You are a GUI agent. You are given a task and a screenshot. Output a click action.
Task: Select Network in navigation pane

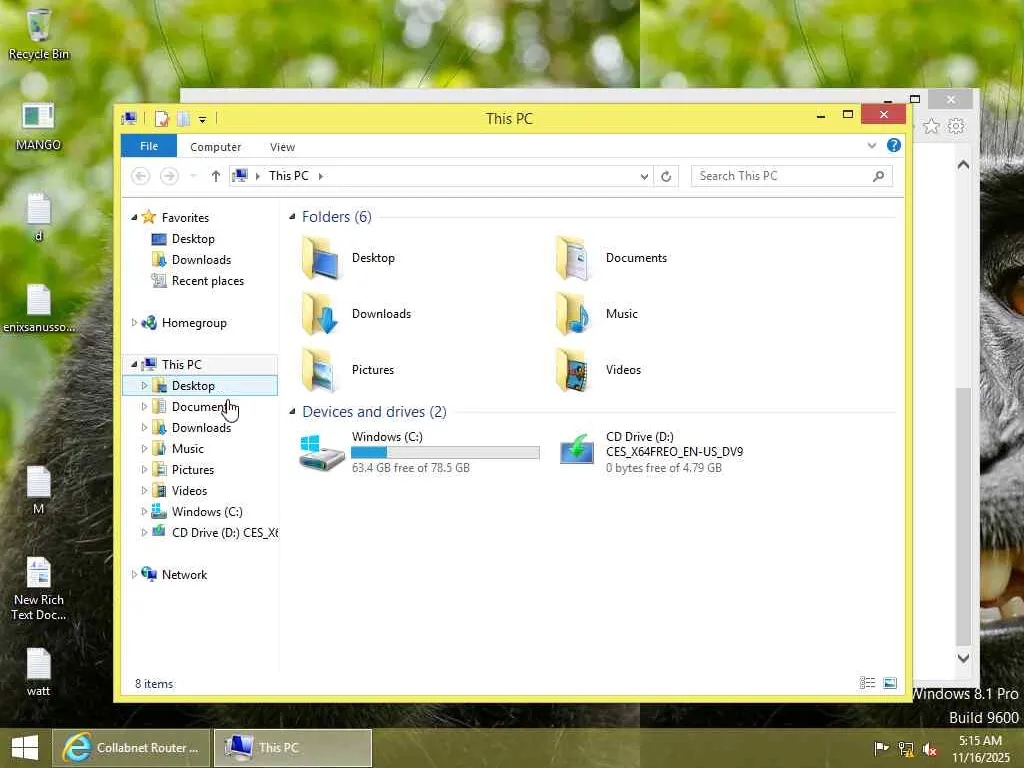(184, 575)
